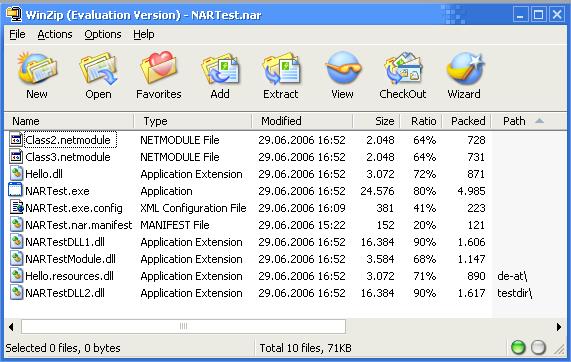Viewport: 571px width, 362px height.
Task: Click 'Total 10 files, 71KB' status text
Action: 306,348
